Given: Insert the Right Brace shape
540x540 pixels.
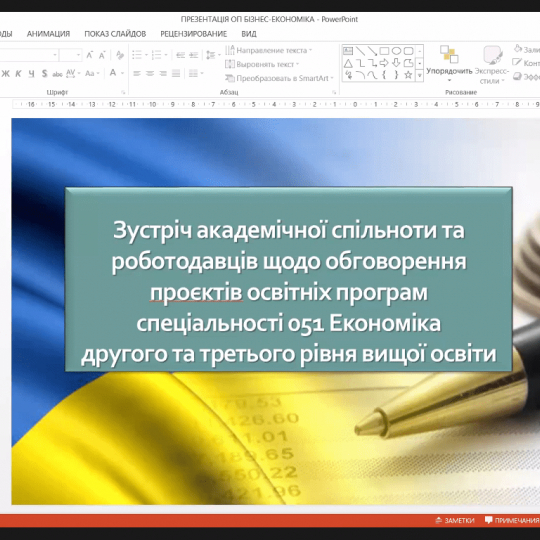Looking at the screenshot, I should click(396, 75).
